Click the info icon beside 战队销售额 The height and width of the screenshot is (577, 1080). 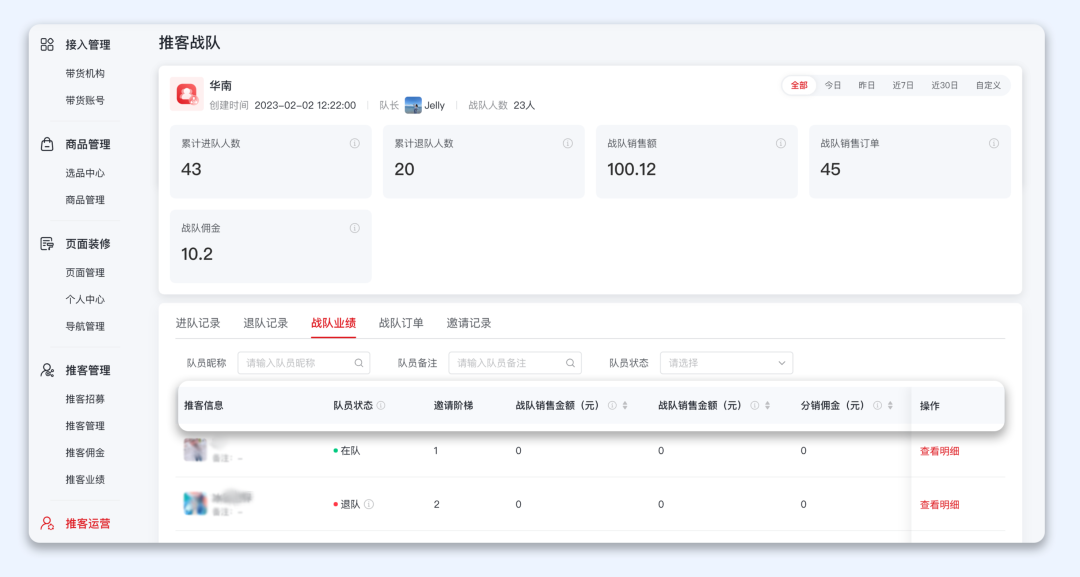click(x=782, y=141)
